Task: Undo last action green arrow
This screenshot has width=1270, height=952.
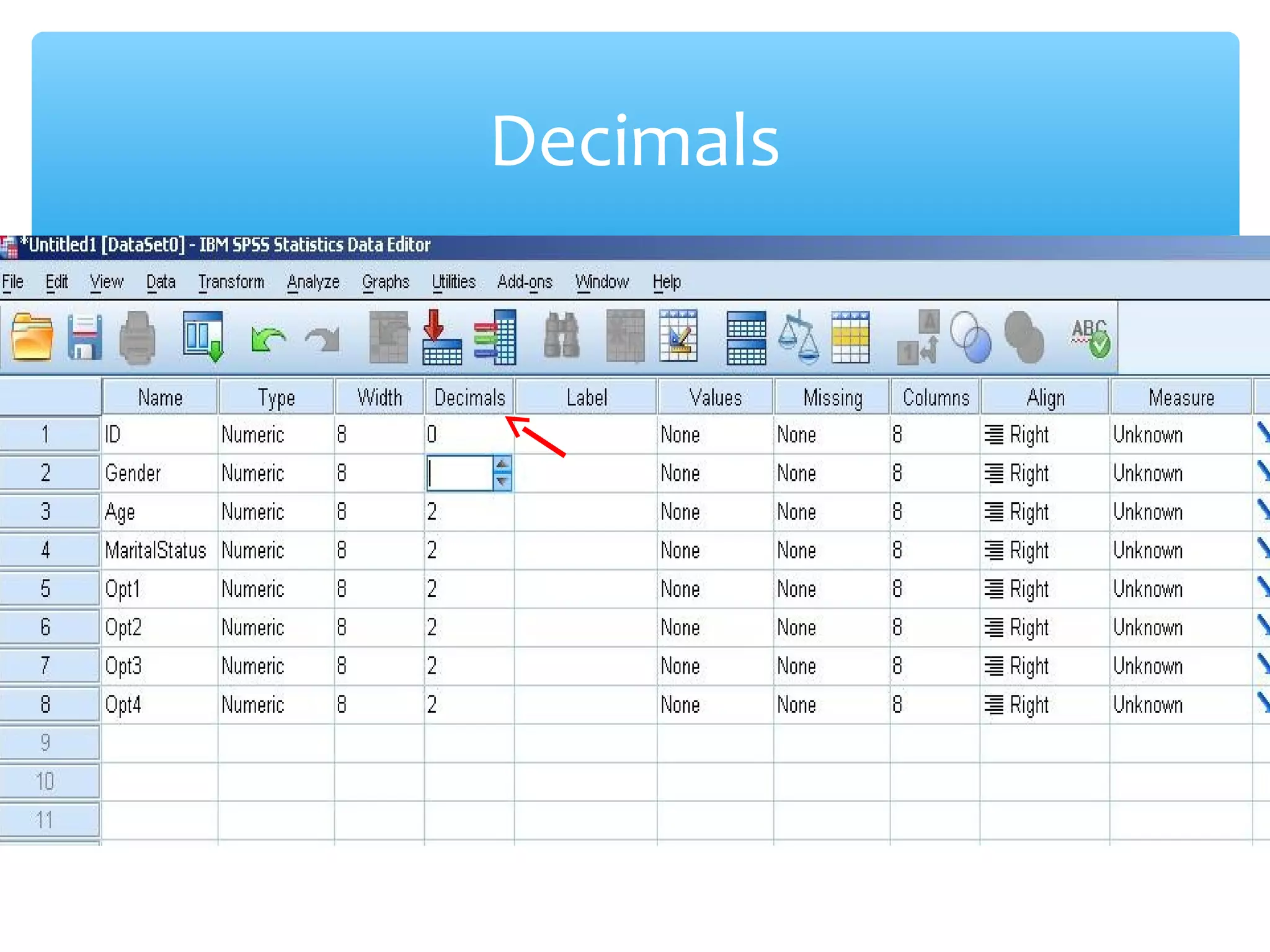Action: [268, 340]
